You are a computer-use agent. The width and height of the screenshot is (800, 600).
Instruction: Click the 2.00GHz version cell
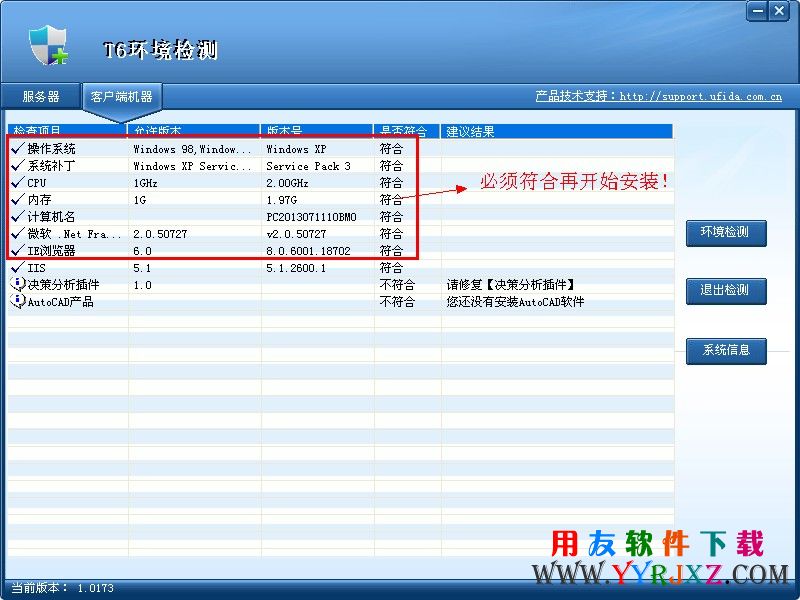287,183
